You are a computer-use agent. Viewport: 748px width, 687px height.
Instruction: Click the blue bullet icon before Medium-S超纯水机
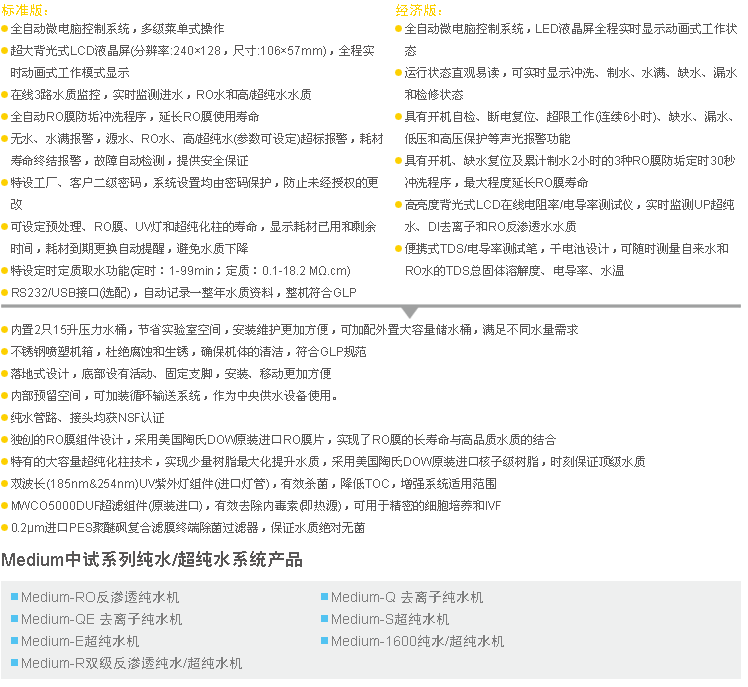click(324, 618)
